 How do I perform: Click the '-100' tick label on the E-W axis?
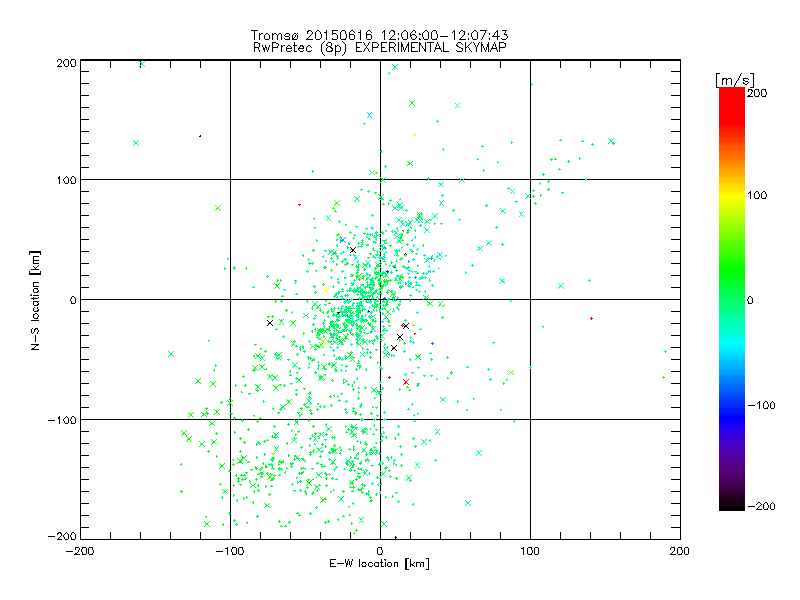(x=230, y=551)
